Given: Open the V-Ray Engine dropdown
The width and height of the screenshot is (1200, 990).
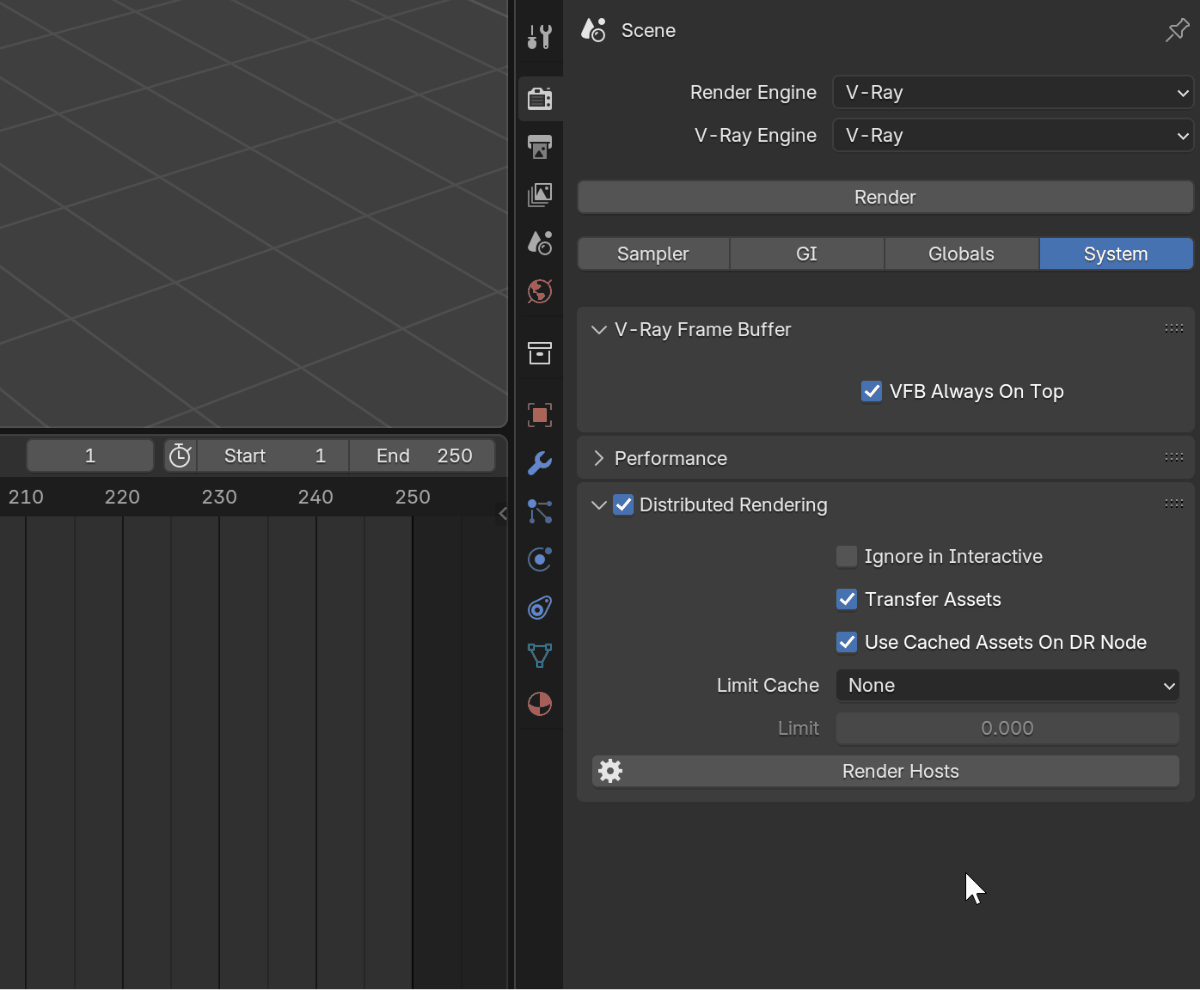Looking at the screenshot, I should click(x=1013, y=135).
